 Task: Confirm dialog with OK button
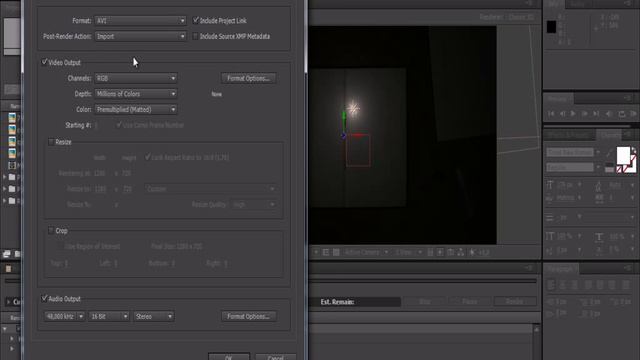(x=229, y=357)
